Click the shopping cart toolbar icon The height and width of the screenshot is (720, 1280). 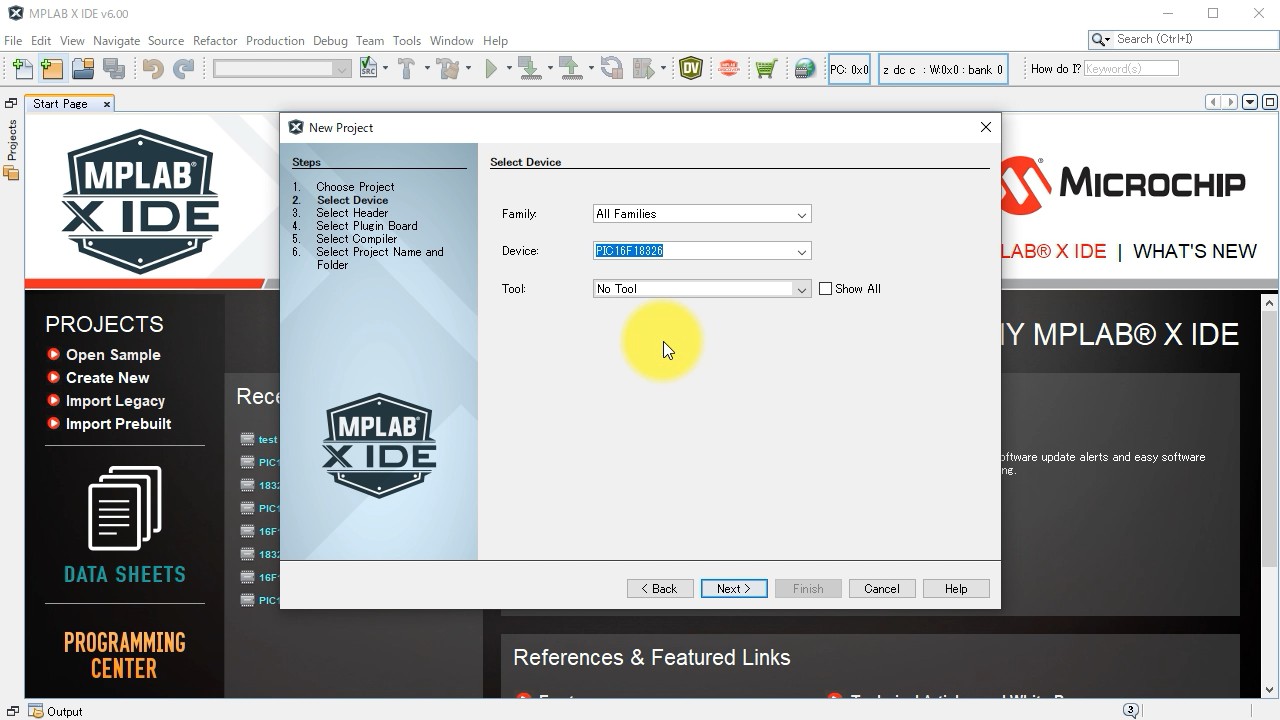766,69
